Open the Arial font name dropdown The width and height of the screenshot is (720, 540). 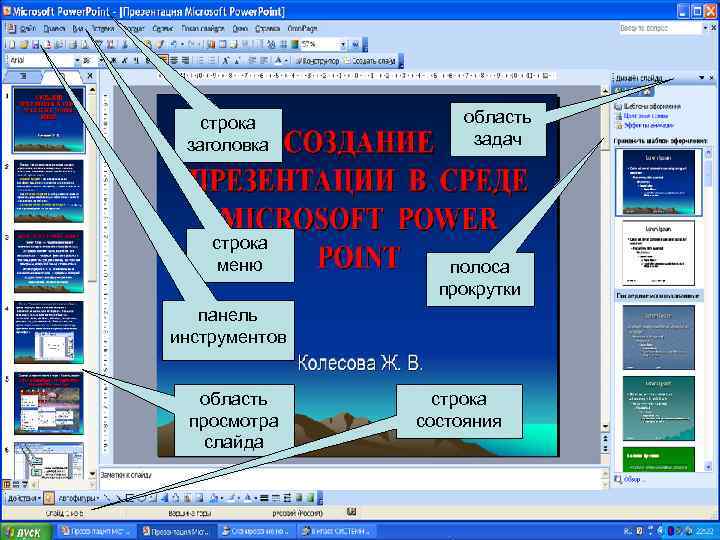(x=77, y=61)
